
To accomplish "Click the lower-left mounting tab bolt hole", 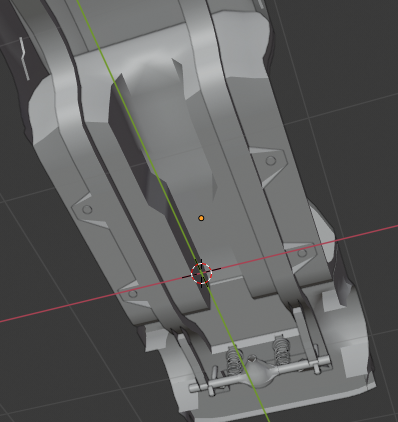I will (133, 294).
